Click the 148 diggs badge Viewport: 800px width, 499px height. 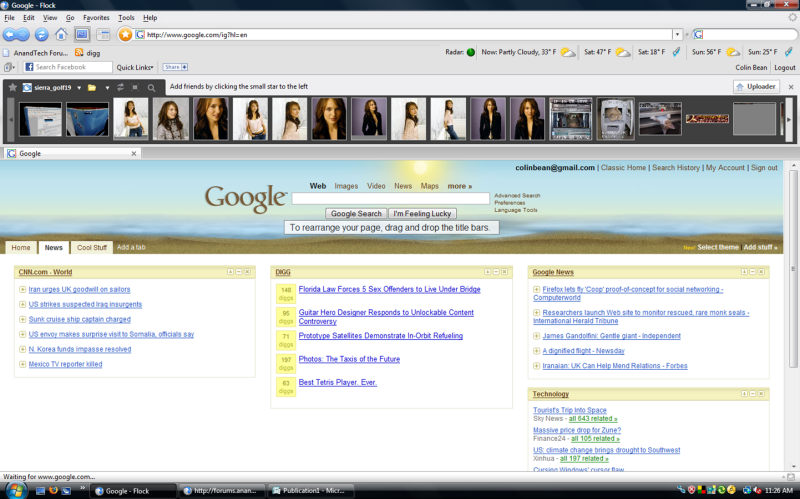point(286,293)
